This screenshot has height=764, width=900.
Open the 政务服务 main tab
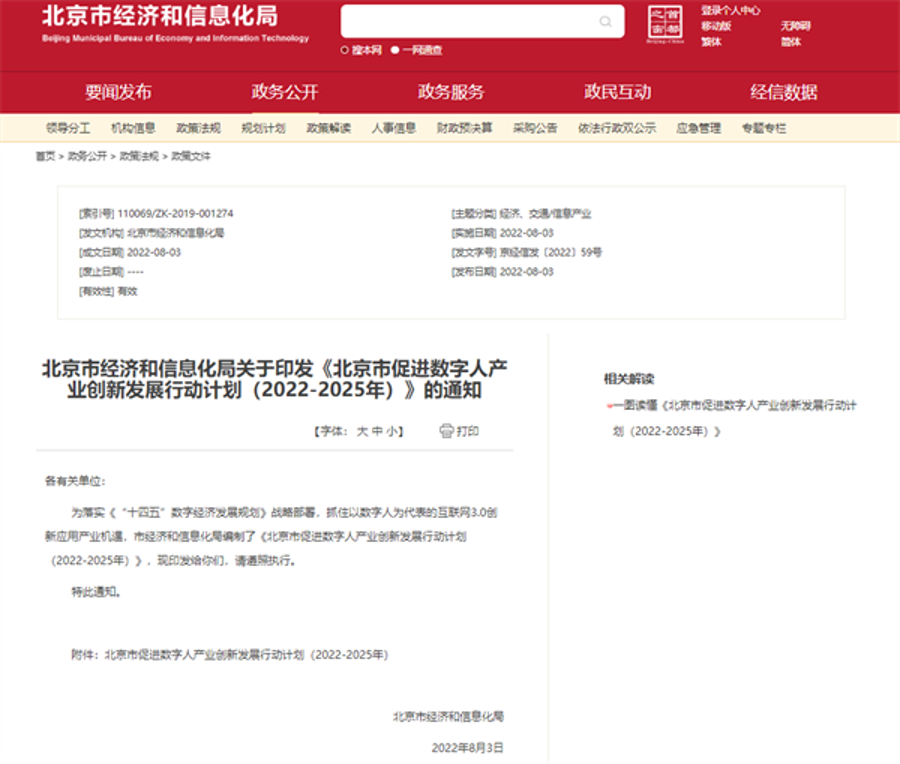[451, 92]
